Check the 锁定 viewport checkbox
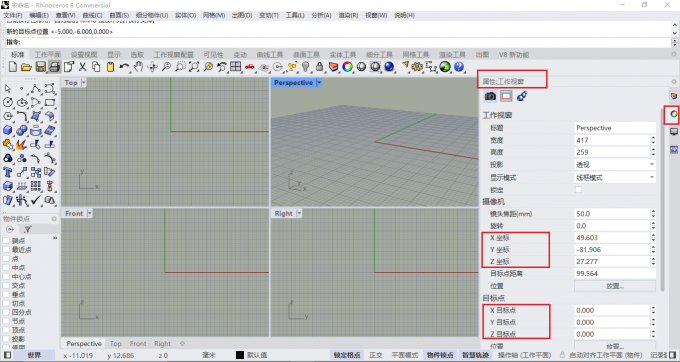The width and height of the screenshot is (680, 362). [x=579, y=189]
